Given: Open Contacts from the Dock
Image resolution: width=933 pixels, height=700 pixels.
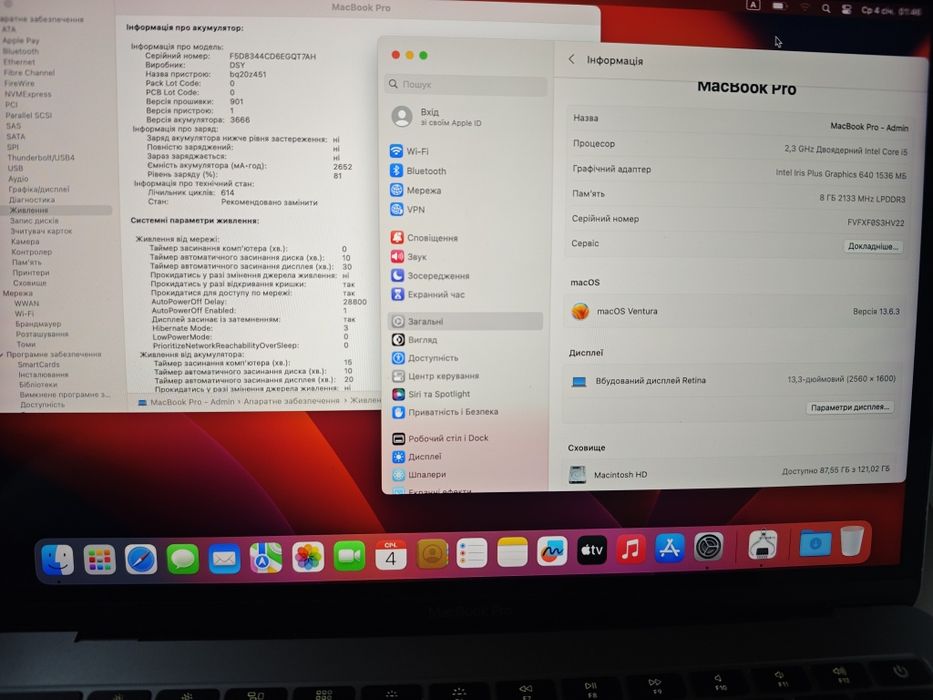Looking at the screenshot, I should click(x=432, y=554).
